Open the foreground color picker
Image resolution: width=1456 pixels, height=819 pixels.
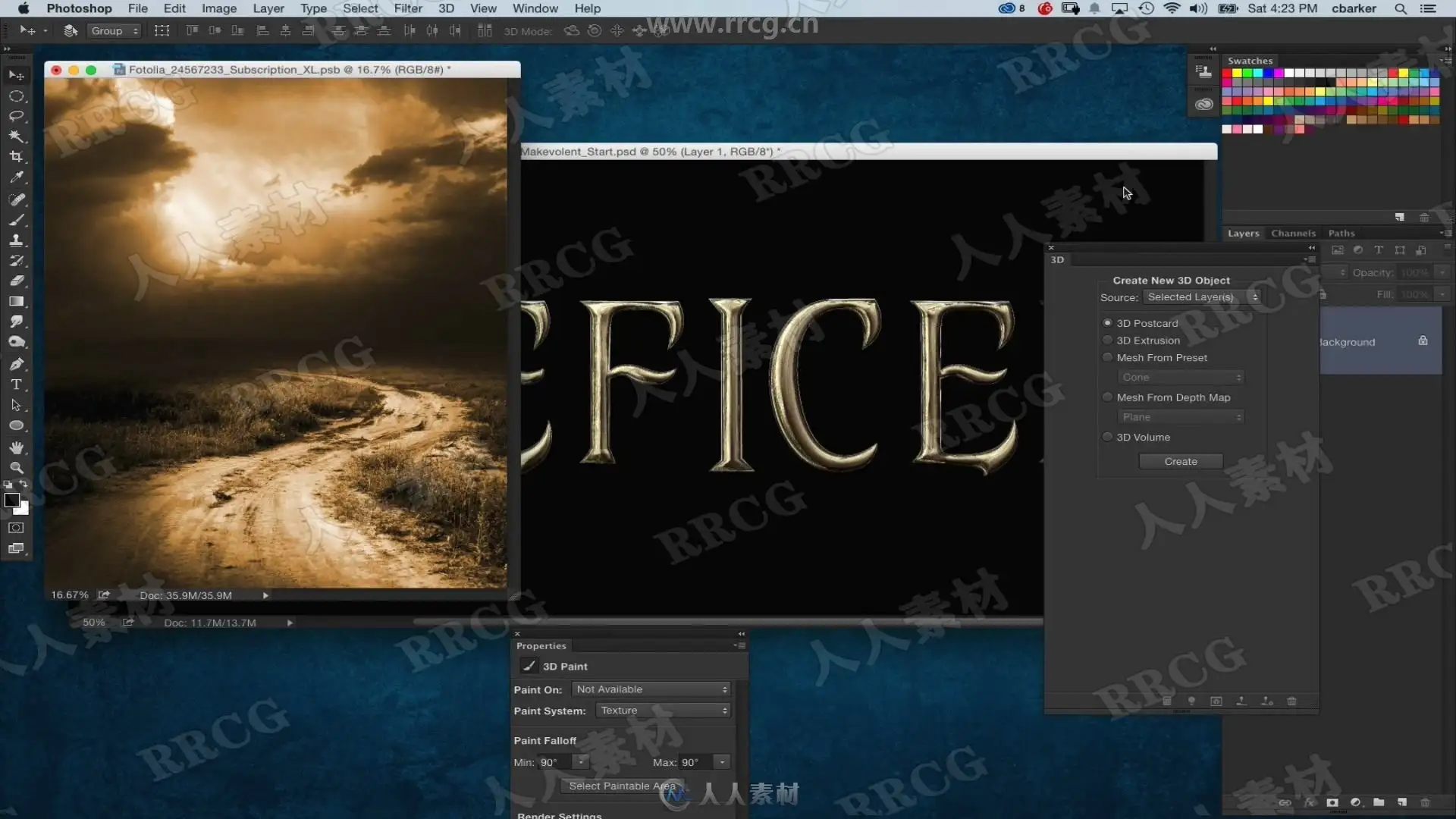tap(11, 500)
